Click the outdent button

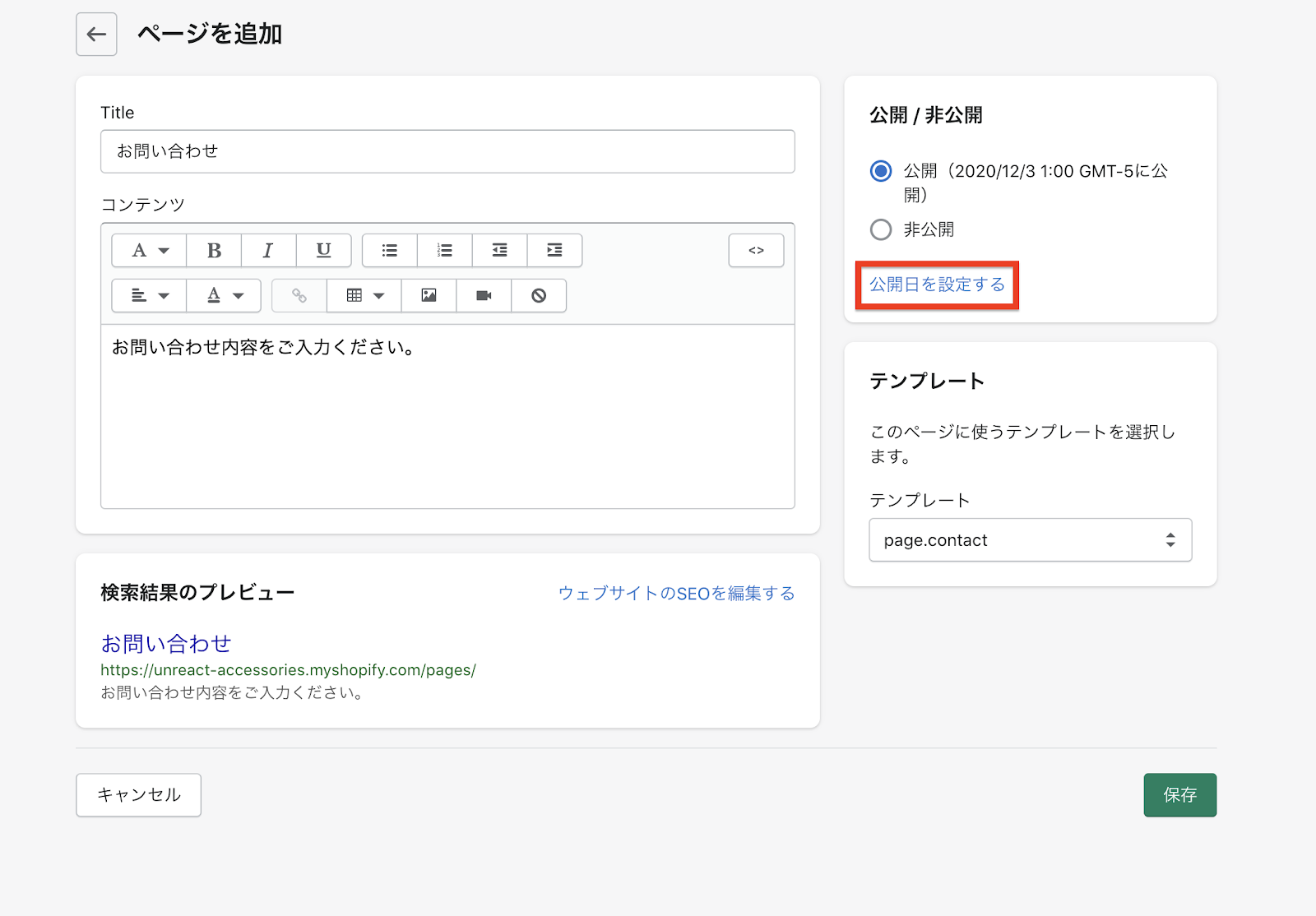click(x=499, y=251)
